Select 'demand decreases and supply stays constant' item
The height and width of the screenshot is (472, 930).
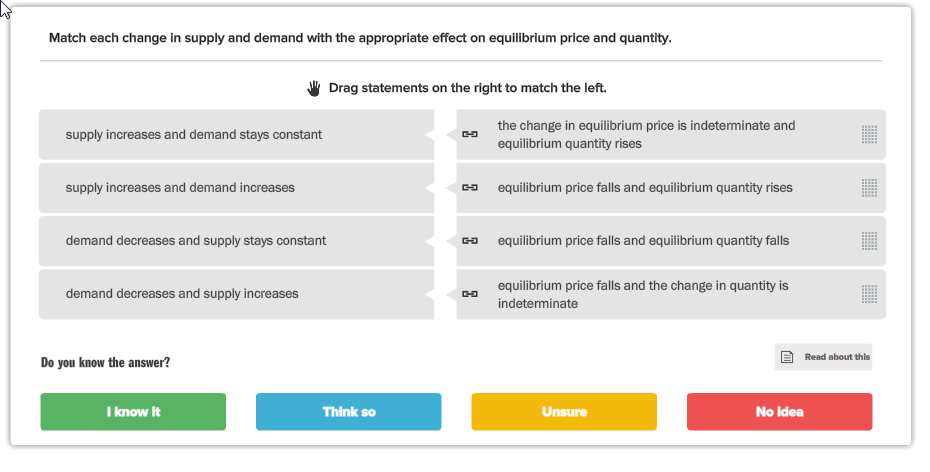237,241
